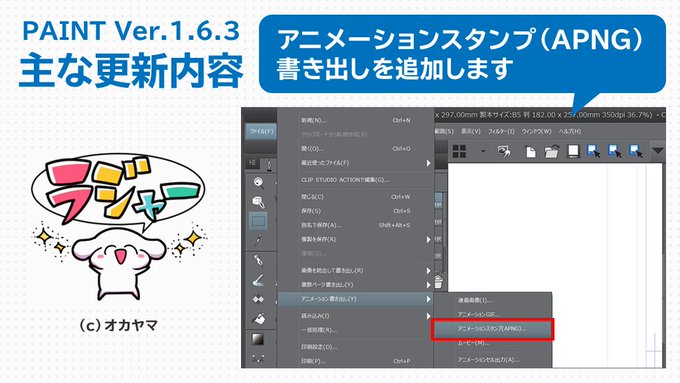Choose ムービー(M)... in submenu
Screen dimensions: 680x383
(x=493, y=343)
